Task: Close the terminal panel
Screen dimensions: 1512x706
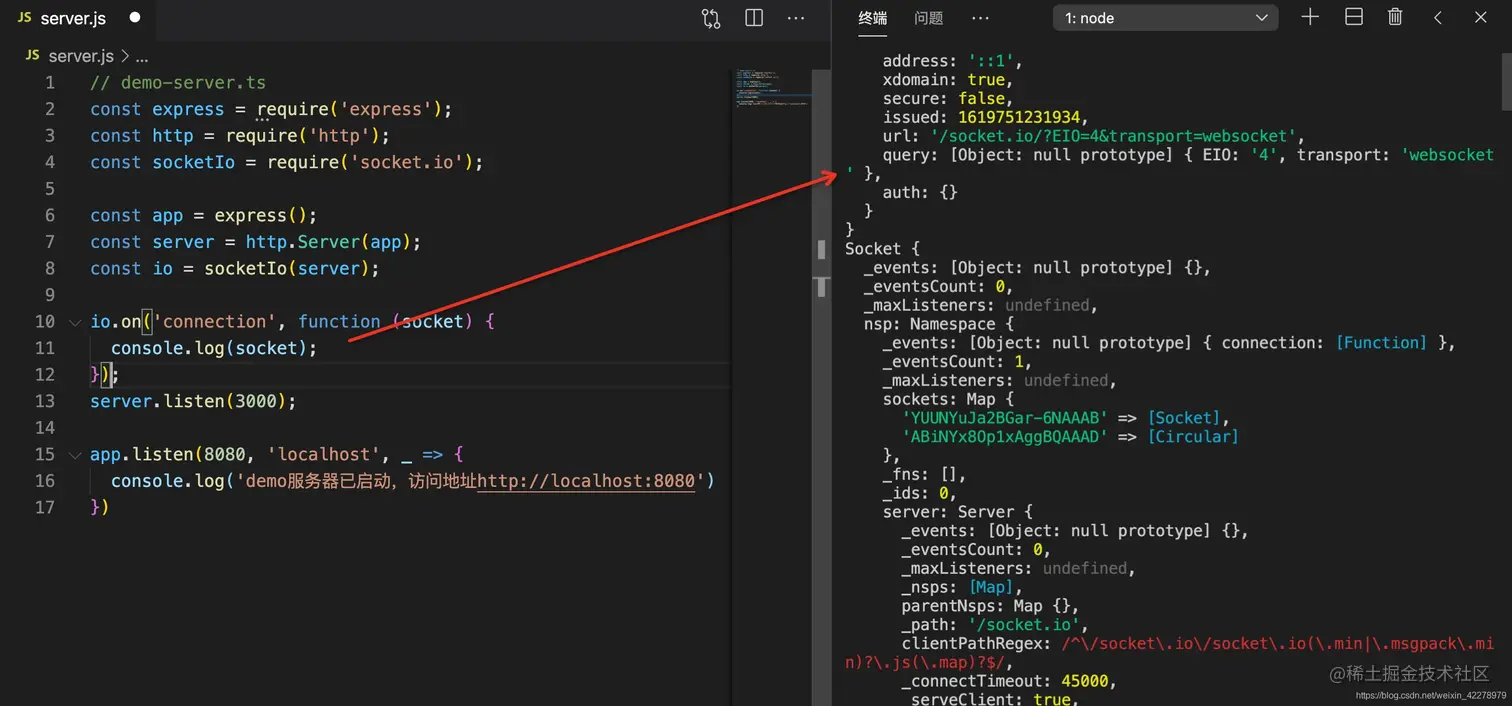Action: point(1481,17)
